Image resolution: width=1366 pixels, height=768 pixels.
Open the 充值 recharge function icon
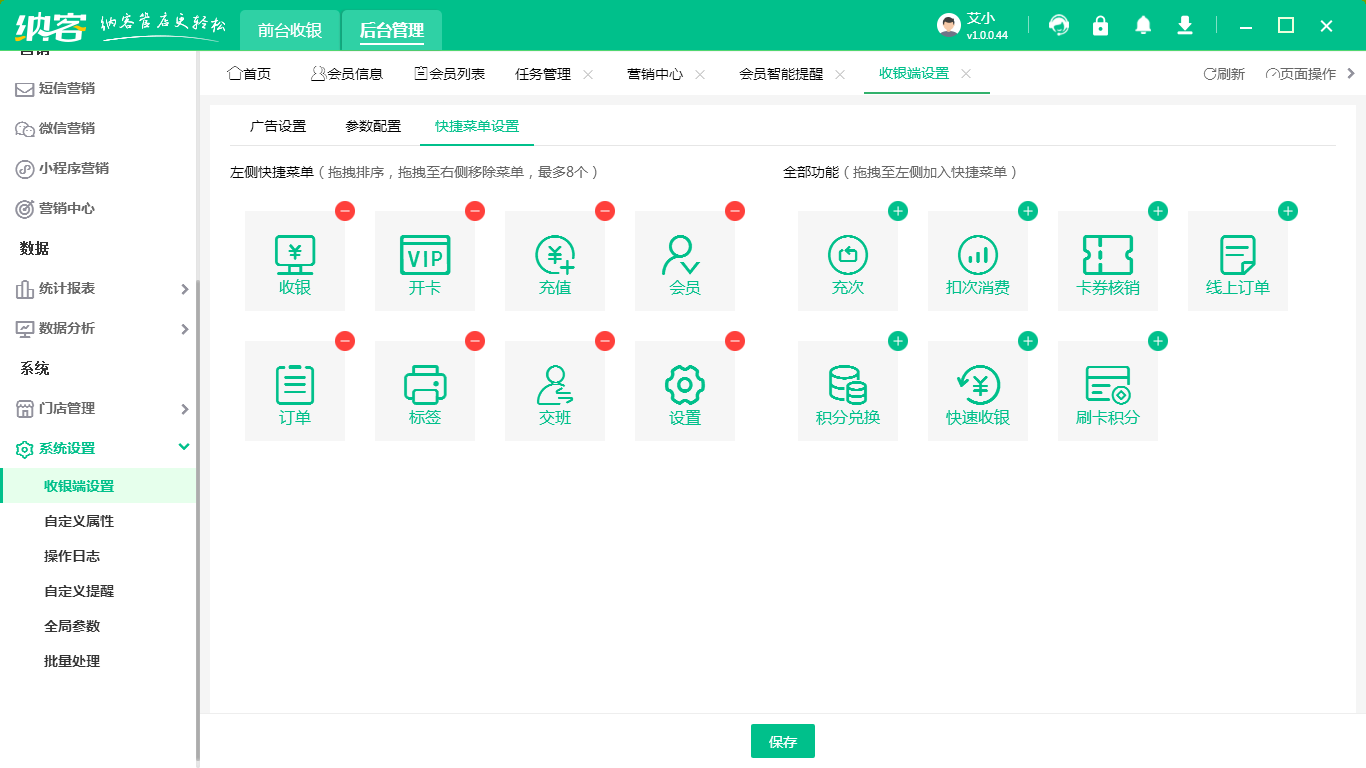point(554,260)
